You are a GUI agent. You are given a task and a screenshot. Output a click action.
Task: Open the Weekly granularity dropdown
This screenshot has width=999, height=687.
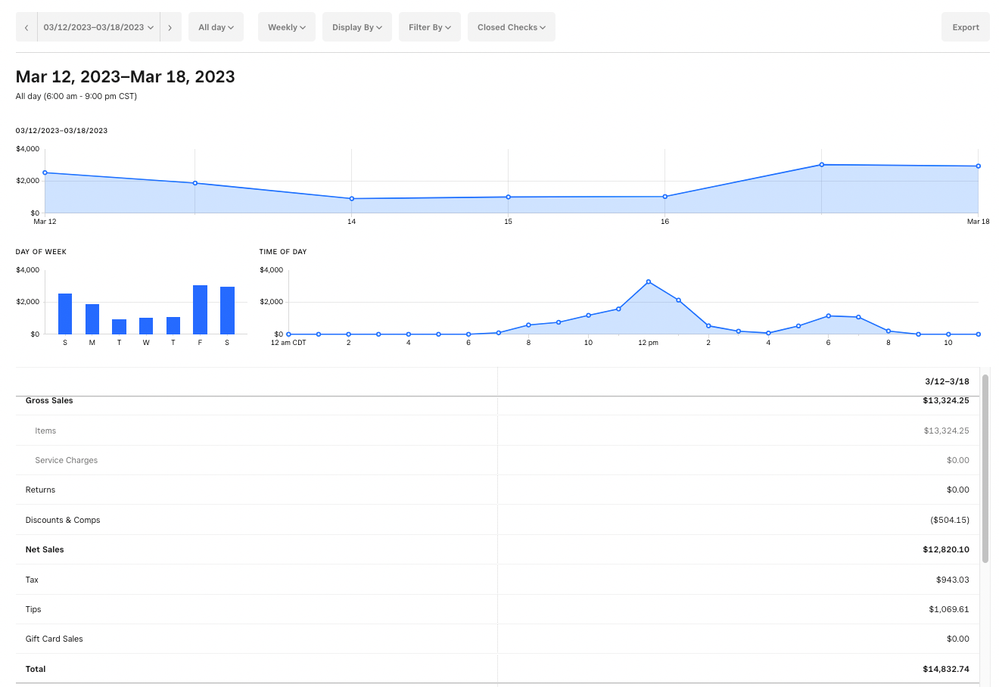coord(286,27)
